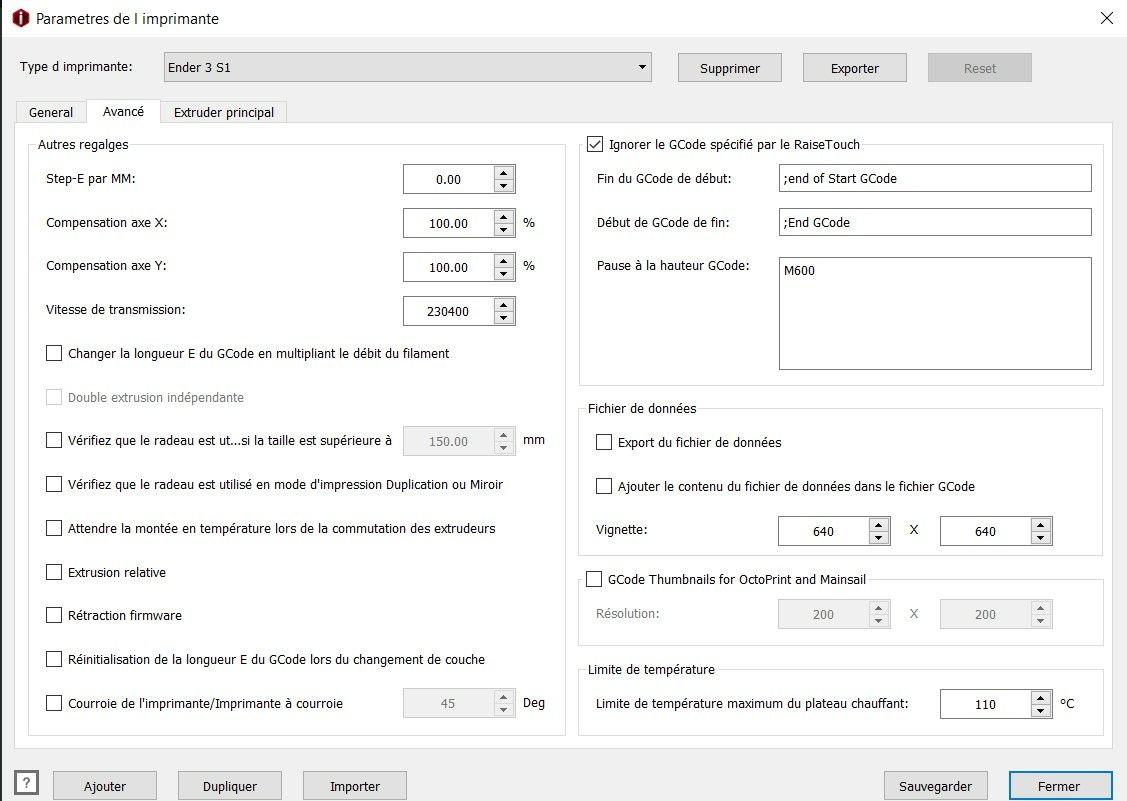This screenshot has width=1127, height=801.
Task: Enable GCode Thumbnails for OctoPrint checkbox
Action: [x=594, y=580]
